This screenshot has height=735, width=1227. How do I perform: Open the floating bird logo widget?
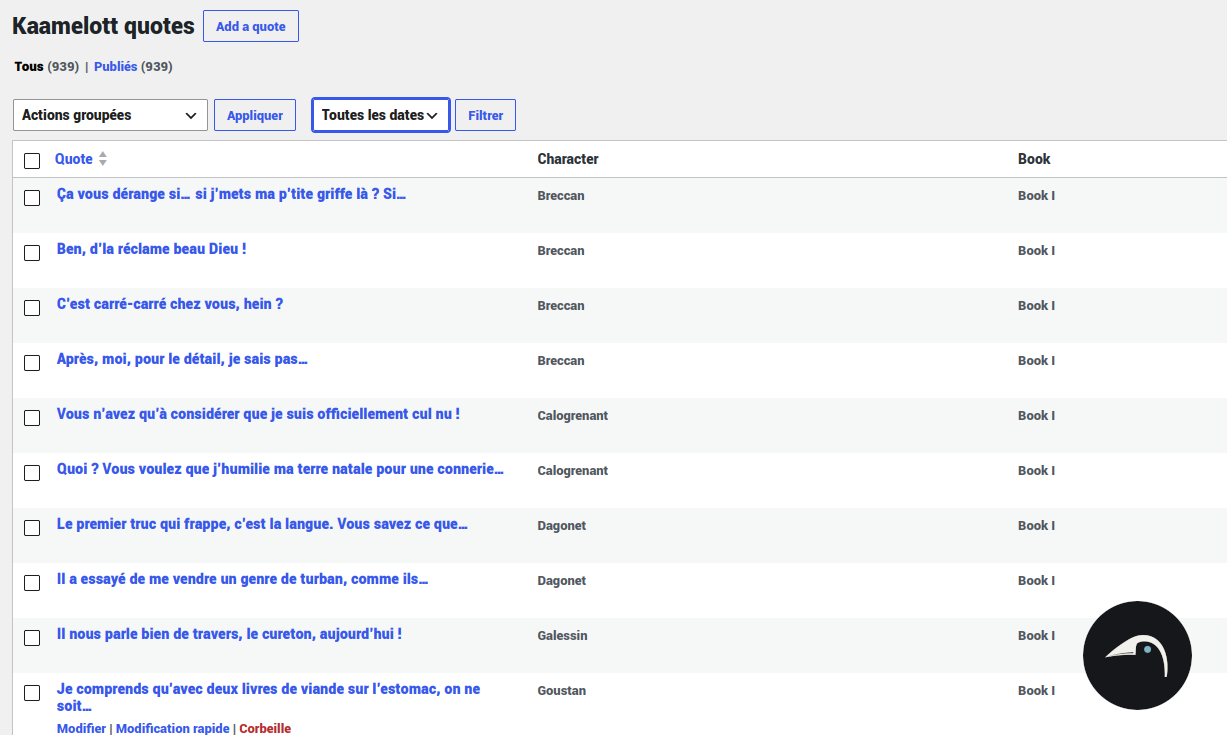coord(1137,656)
